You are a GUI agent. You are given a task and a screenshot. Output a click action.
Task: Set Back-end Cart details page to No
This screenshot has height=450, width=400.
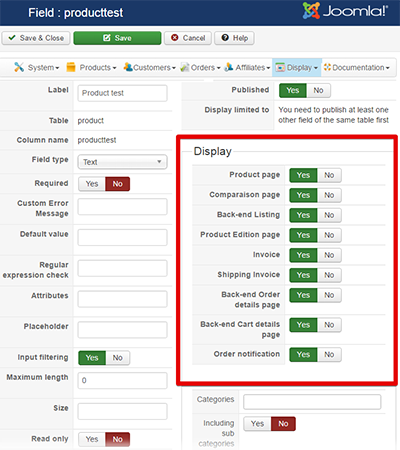click(329, 325)
